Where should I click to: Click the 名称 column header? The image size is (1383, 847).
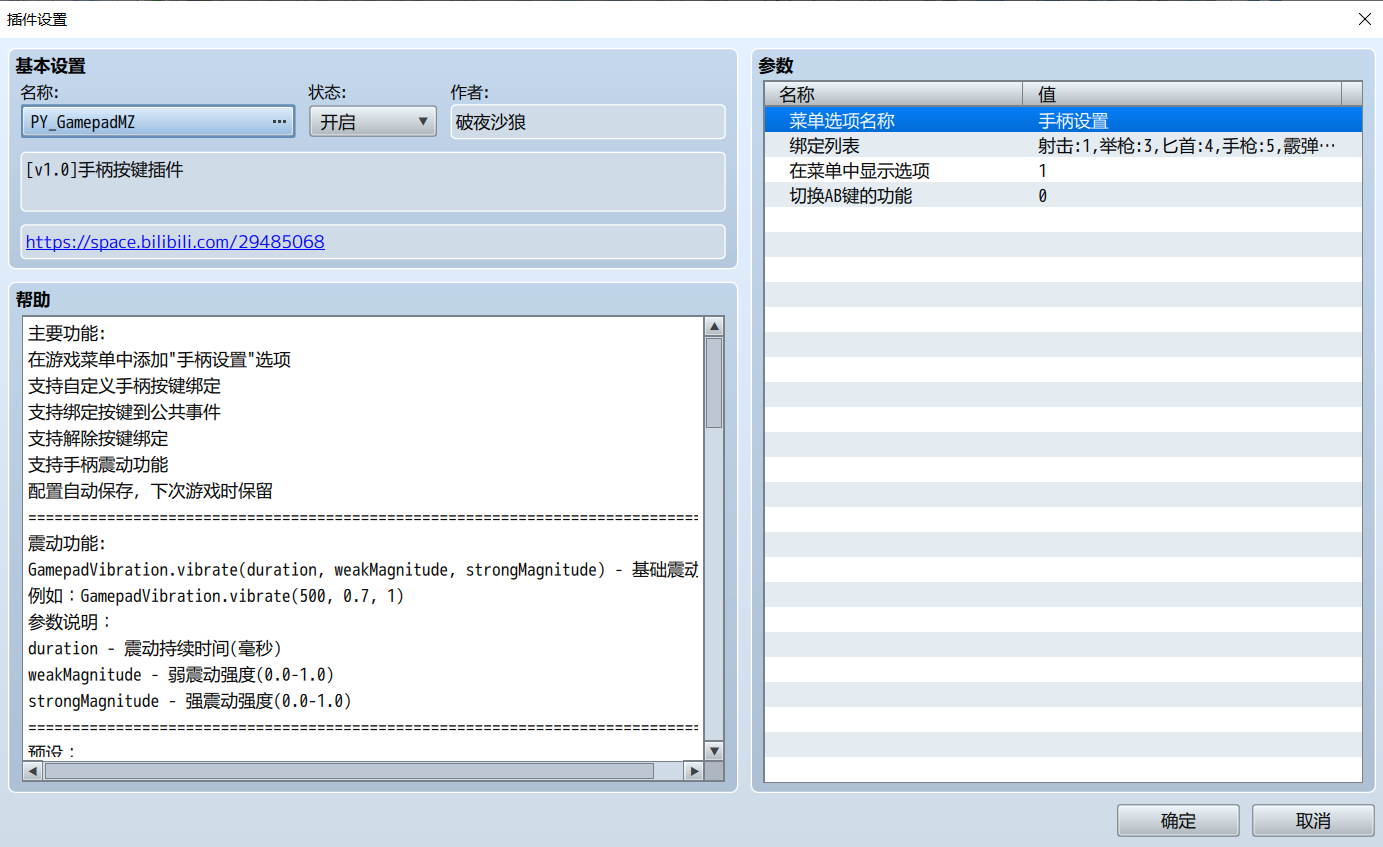click(x=893, y=94)
